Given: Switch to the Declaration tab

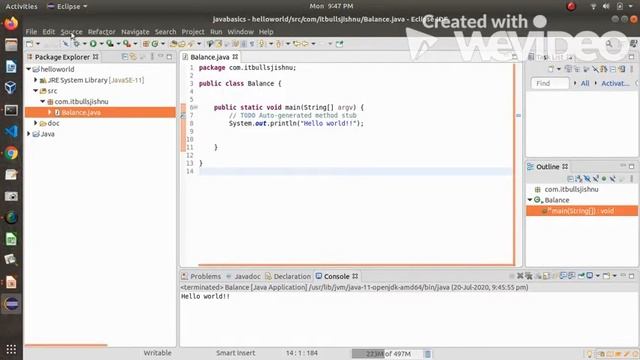Looking at the screenshot, I should 288,276.
